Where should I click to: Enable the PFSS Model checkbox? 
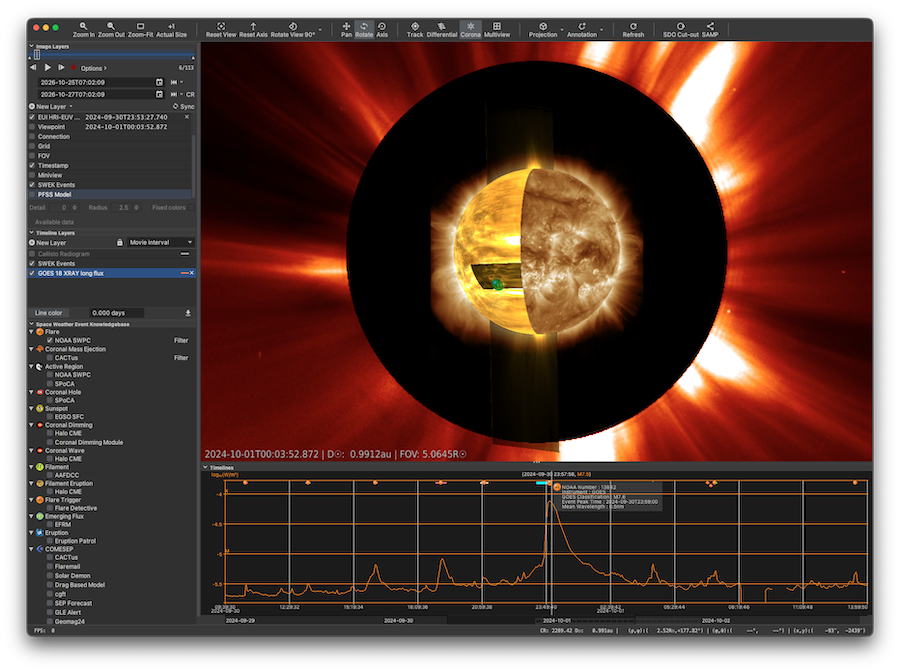click(x=32, y=195)
